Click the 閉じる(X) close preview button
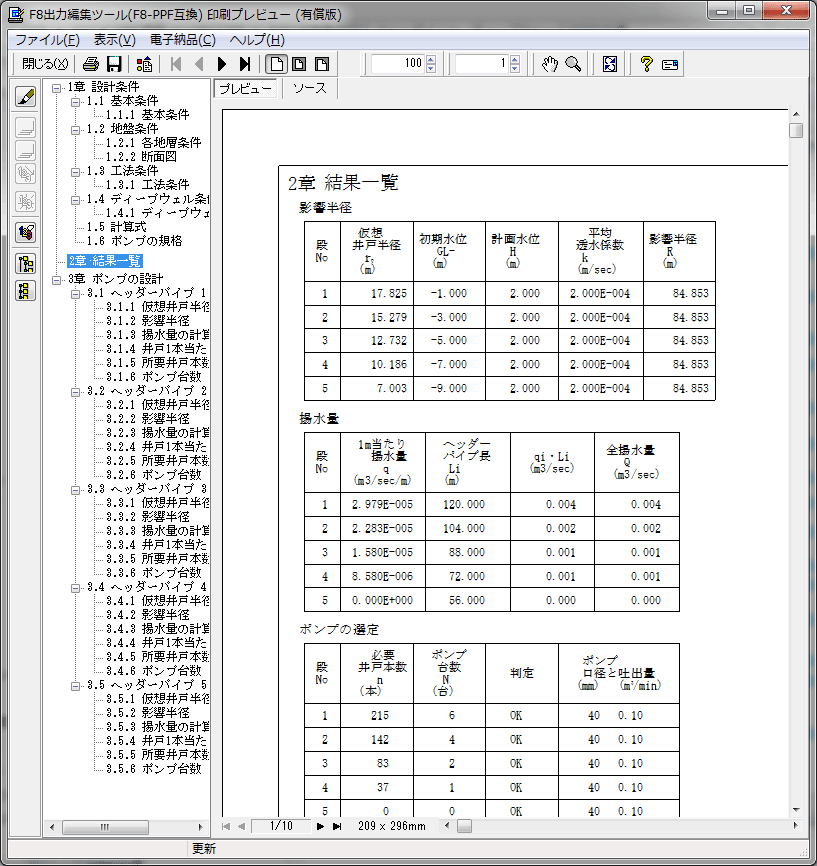 [x=45, y=64]
